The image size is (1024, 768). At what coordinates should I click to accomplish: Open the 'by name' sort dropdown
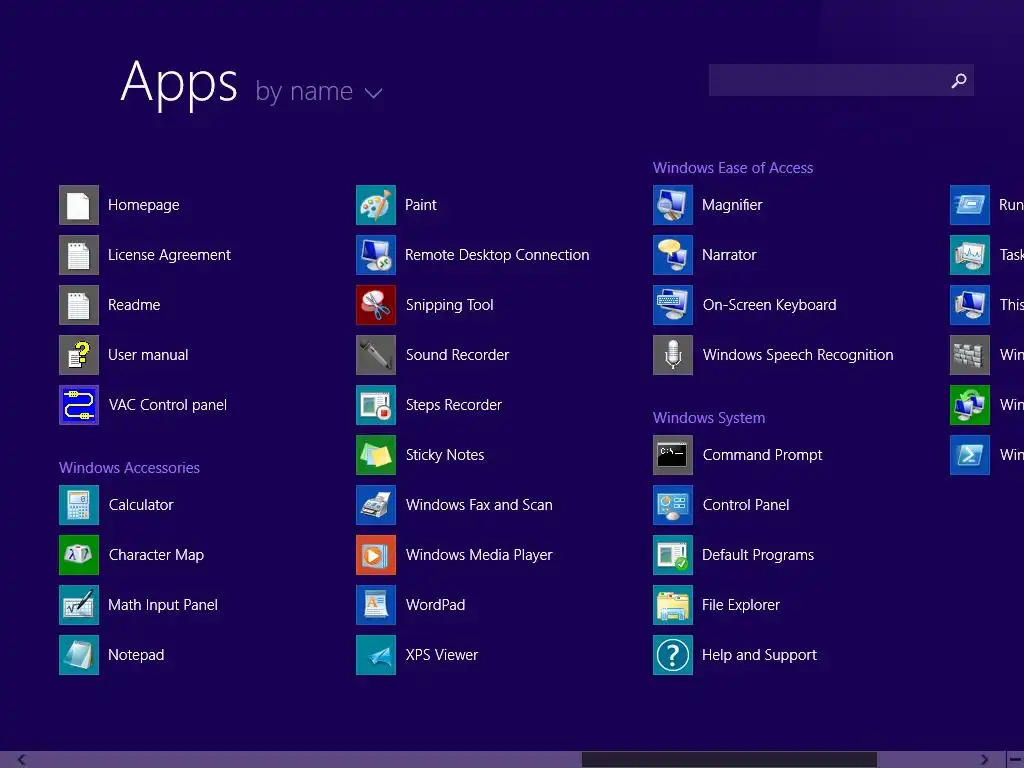pos(319,91)
